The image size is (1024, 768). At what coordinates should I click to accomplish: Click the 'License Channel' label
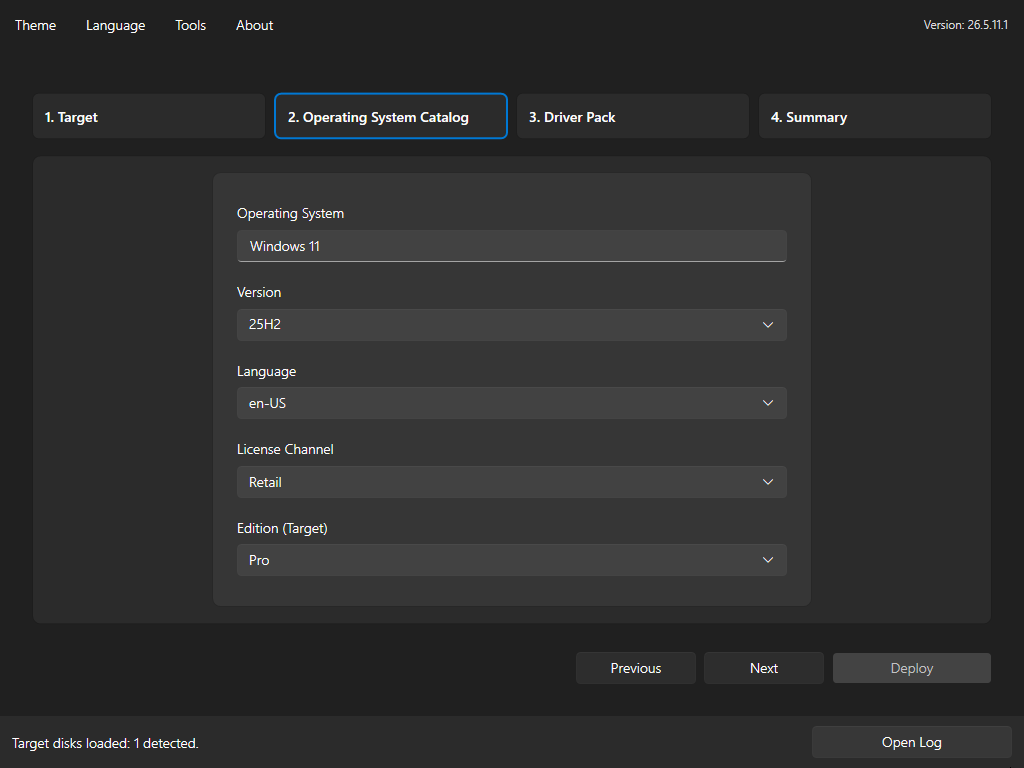click(x=285, y=449)
